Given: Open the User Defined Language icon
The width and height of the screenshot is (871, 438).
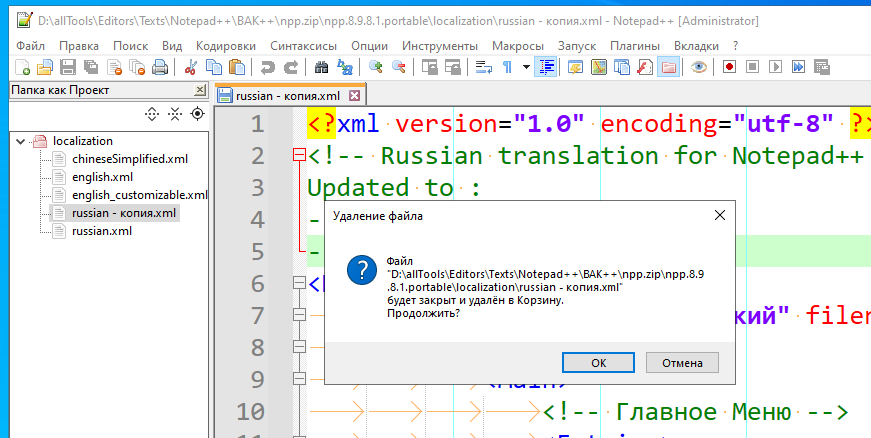Looking at the screenshot, I should 575,68.
